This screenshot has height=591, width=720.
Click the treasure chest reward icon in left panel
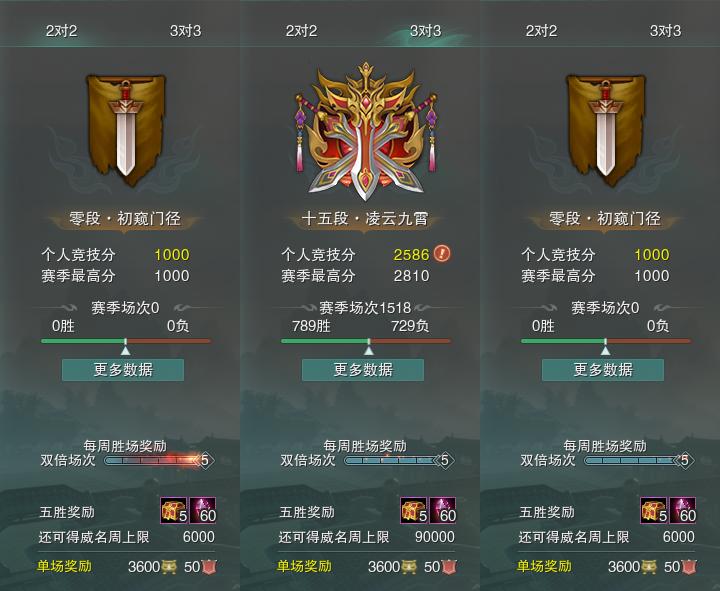(174, 510)
